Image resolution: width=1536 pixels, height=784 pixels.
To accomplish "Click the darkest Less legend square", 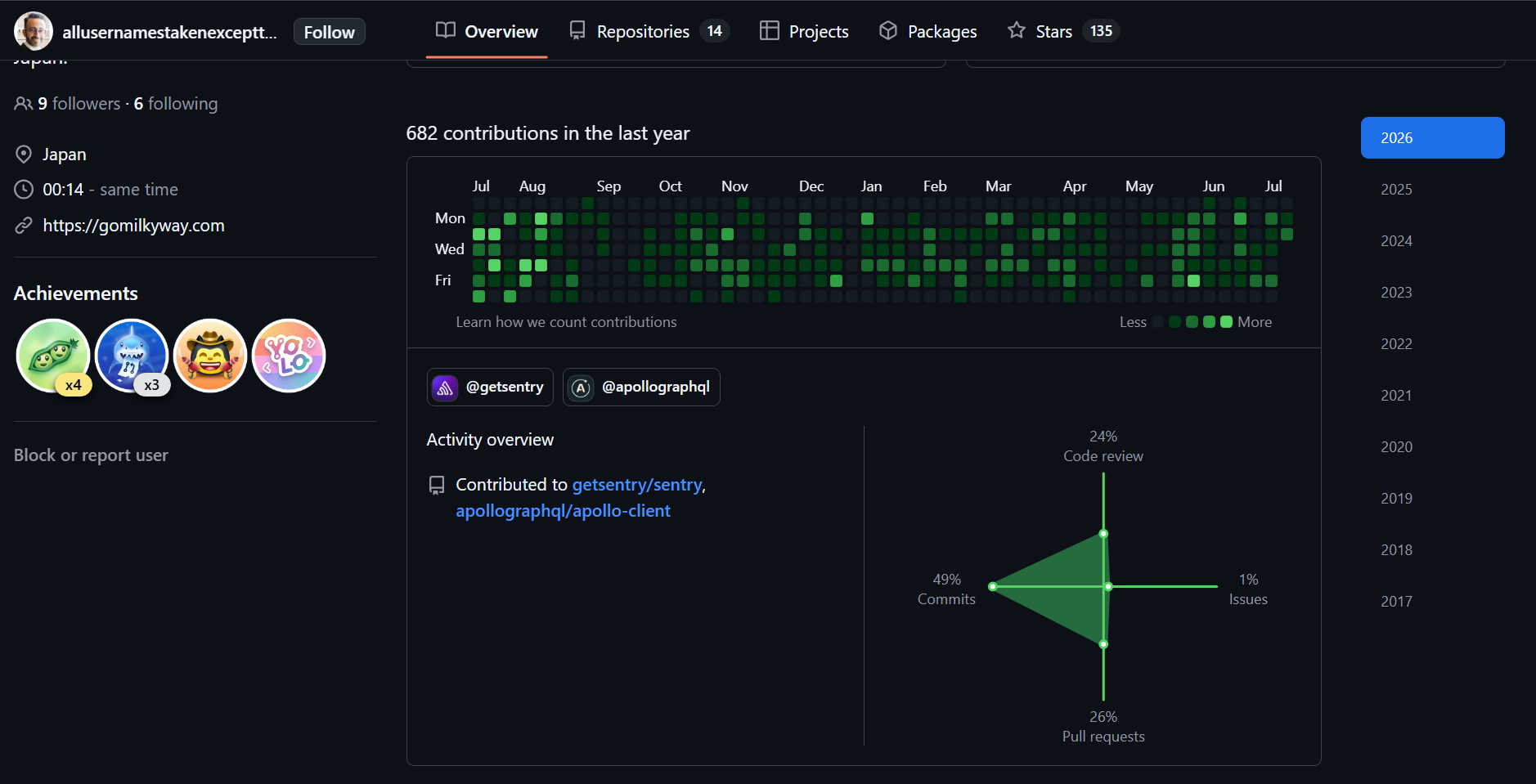I will tap(1157, 322).
